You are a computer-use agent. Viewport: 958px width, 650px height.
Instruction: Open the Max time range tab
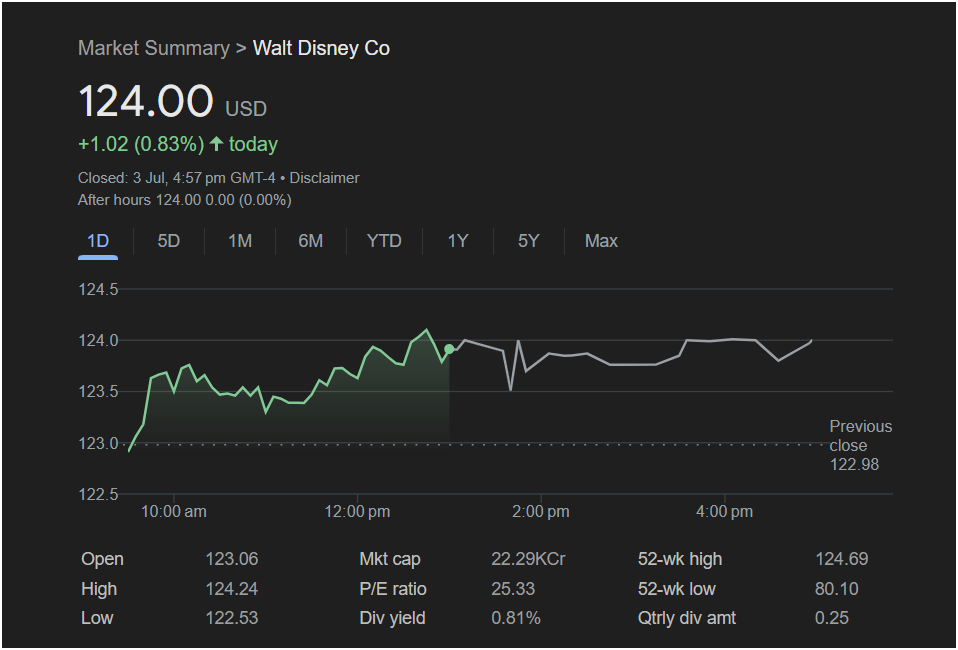pos(601,241)
